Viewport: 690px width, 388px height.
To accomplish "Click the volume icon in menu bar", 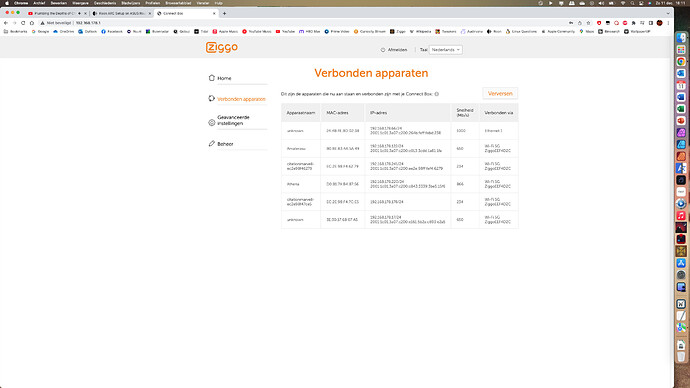I will pos(602,3).
